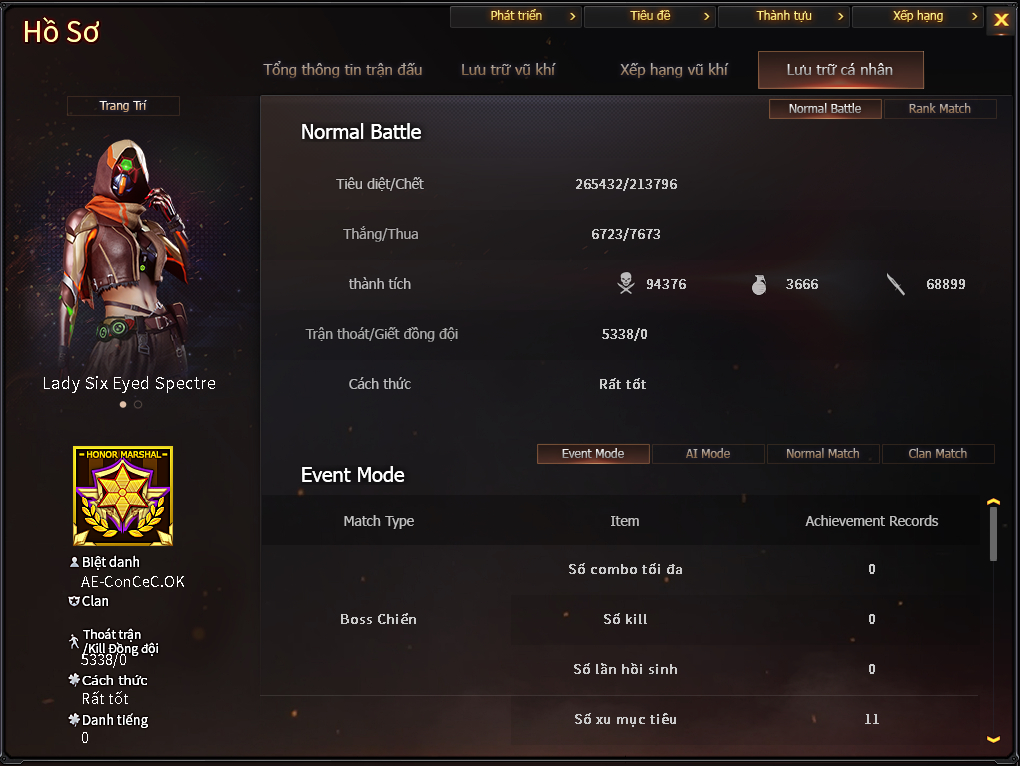
Task: Toggle to Rank Match statistics
Action: coord(939,109)
